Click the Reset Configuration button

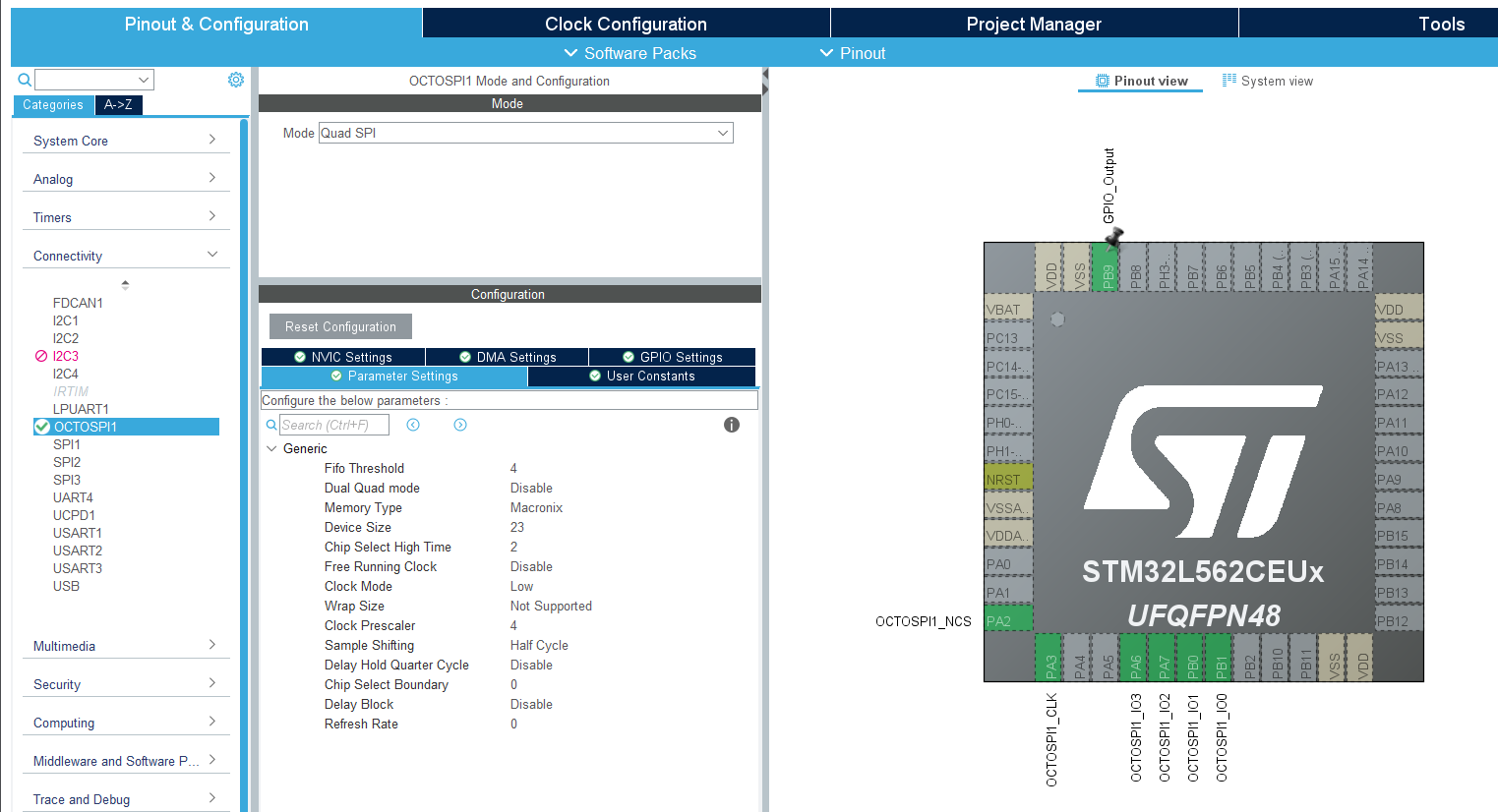coord(340,325)
